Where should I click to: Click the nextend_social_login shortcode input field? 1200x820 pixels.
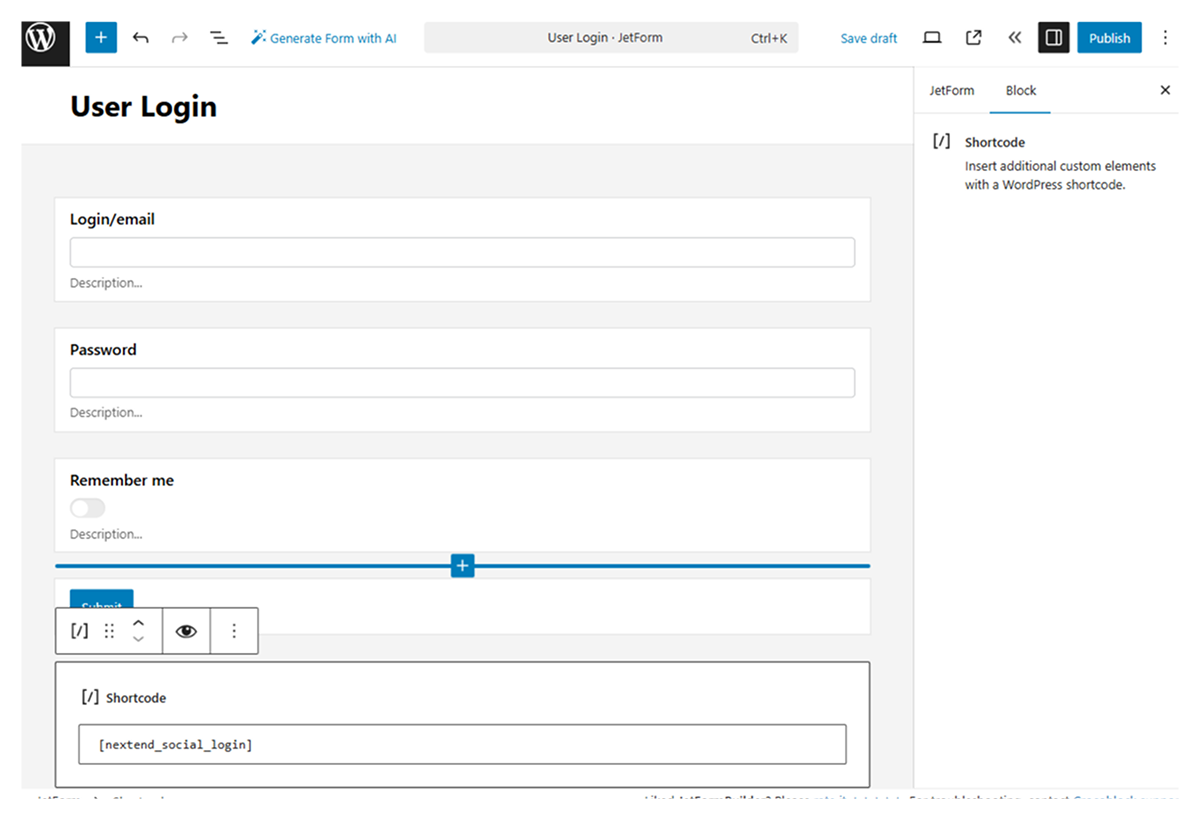click(x=462, y=744)
